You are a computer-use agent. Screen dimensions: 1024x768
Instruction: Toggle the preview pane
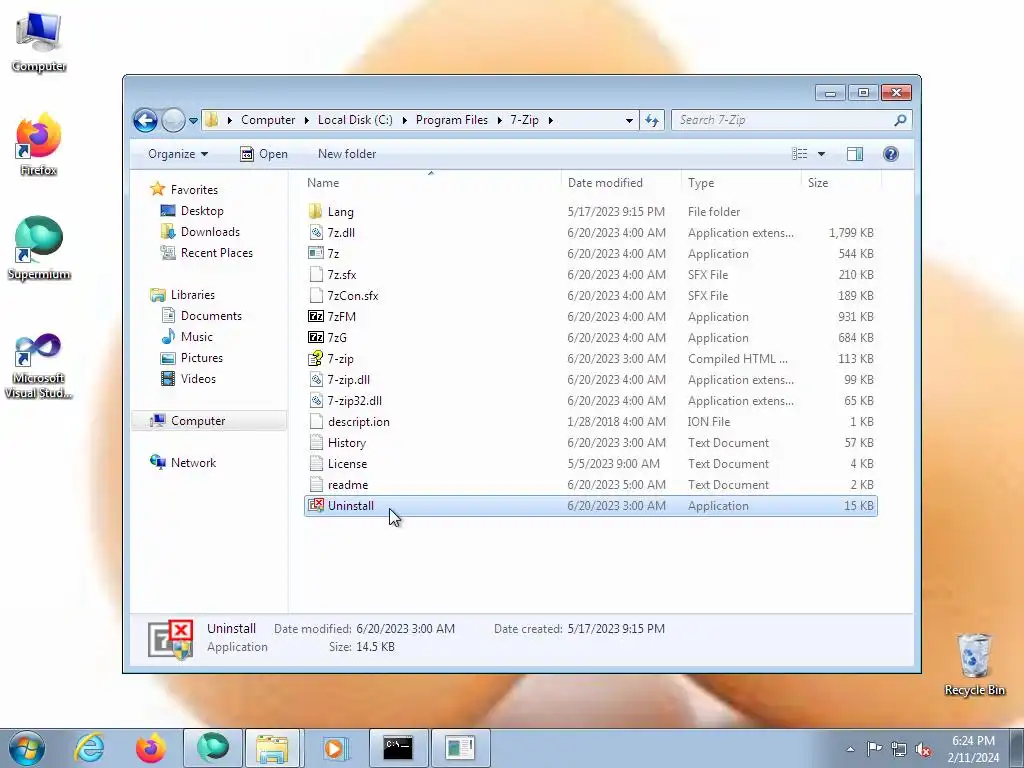point(855,154)
